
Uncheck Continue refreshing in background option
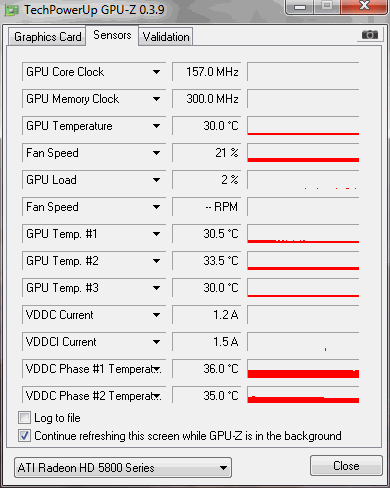click(x=24, y=436)
